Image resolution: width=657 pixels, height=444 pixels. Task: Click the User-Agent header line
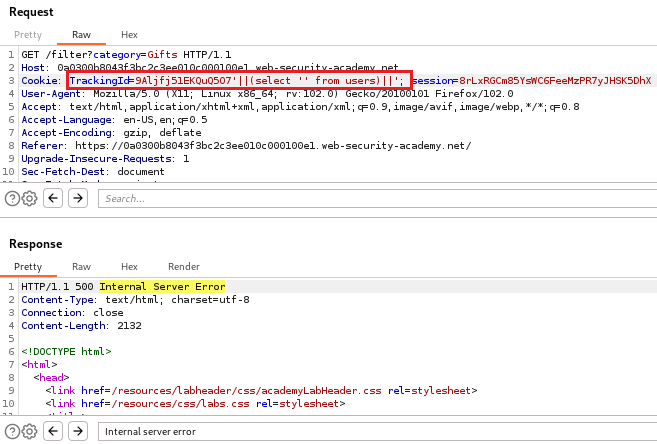[x=267, y=93]
